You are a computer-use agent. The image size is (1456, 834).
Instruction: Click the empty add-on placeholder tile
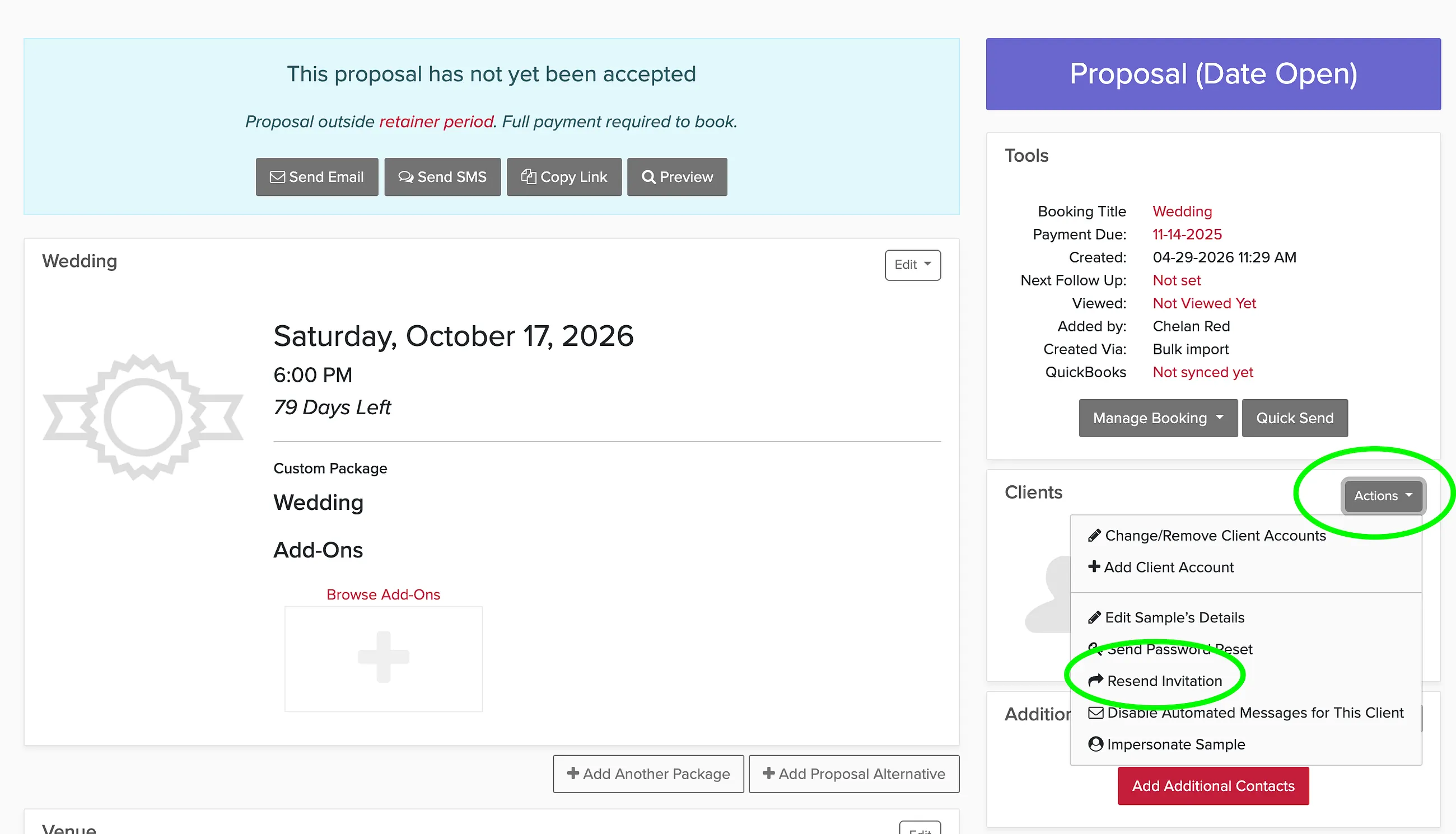click(x=384, y=659)
